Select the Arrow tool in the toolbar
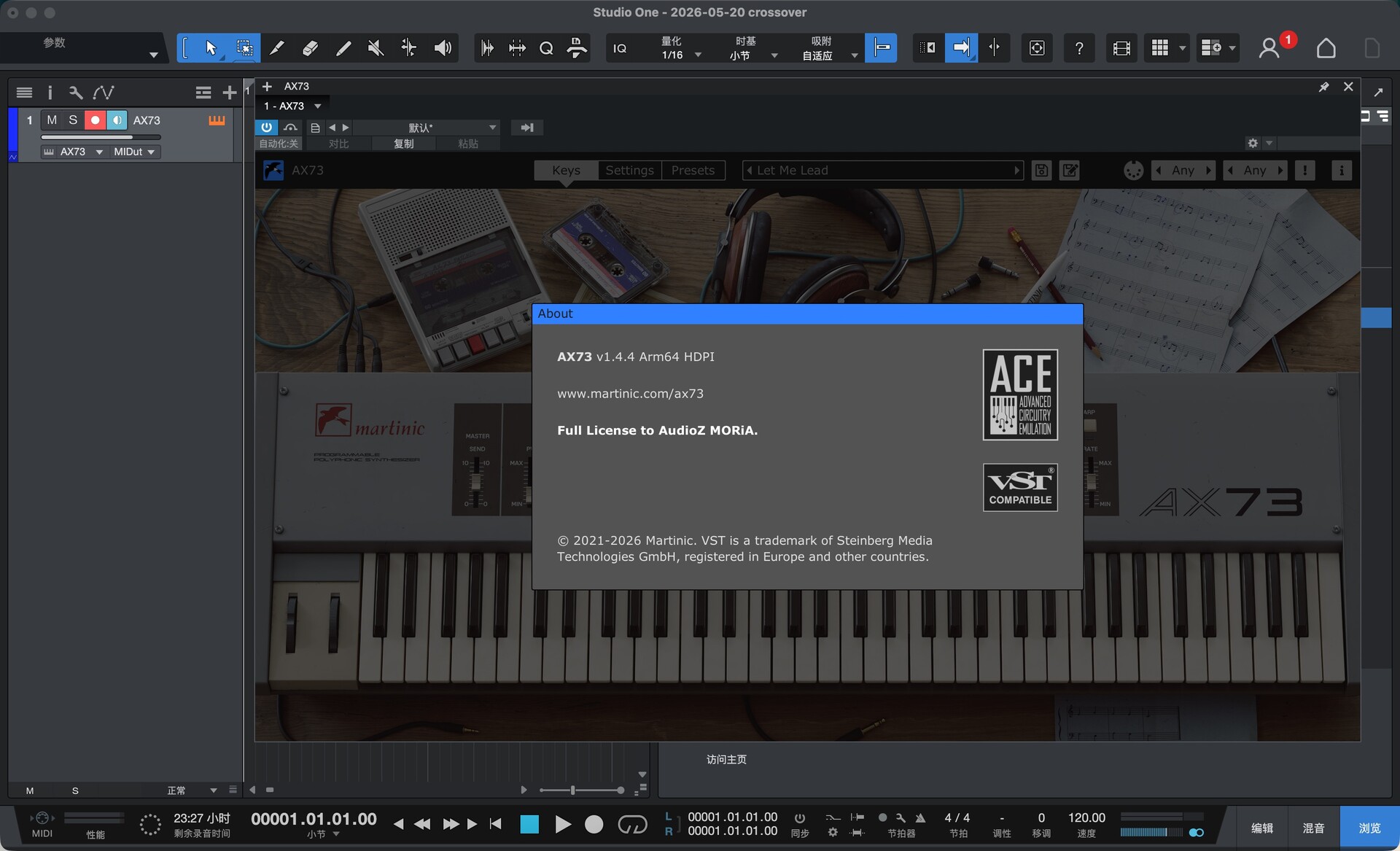Image resolution: width=1400 pixels, height=851 pixels. 211,48
